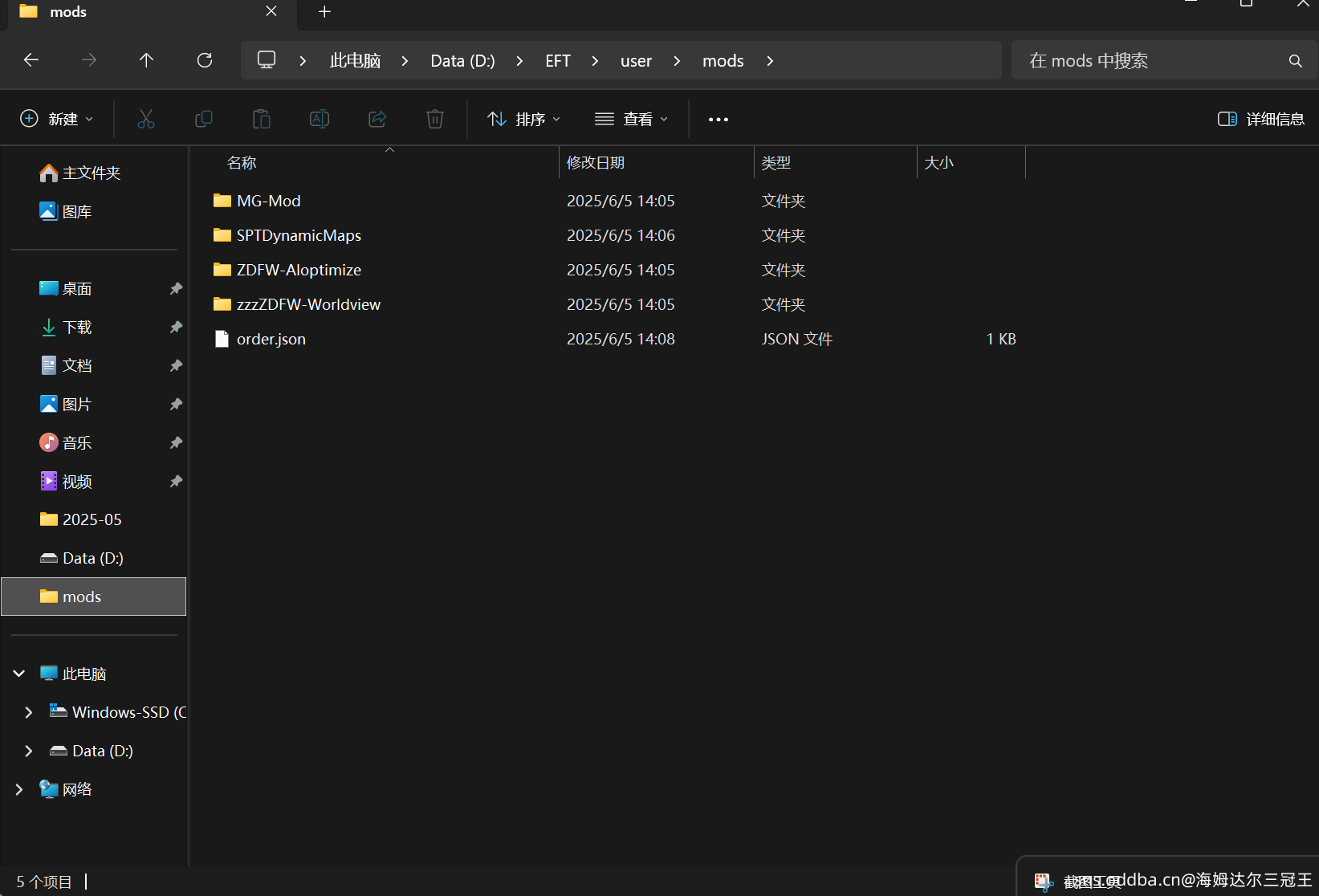This screenshot has width=1319, height=896.
Task: Click the Delete trash icon
Action: (435, 119)
